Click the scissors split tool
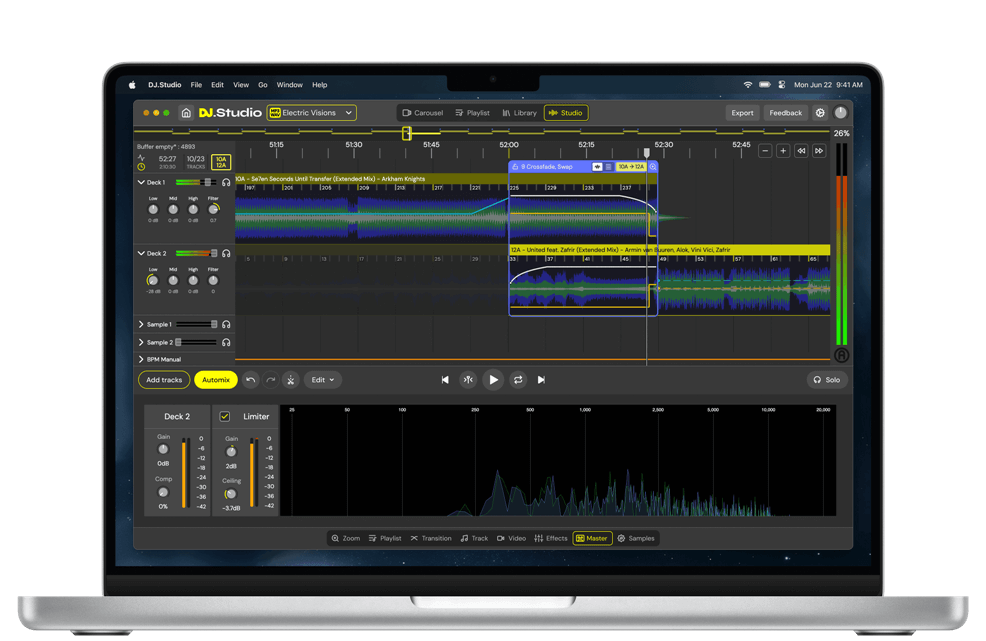This screenshot has width=986, height=641. [290, 380]
